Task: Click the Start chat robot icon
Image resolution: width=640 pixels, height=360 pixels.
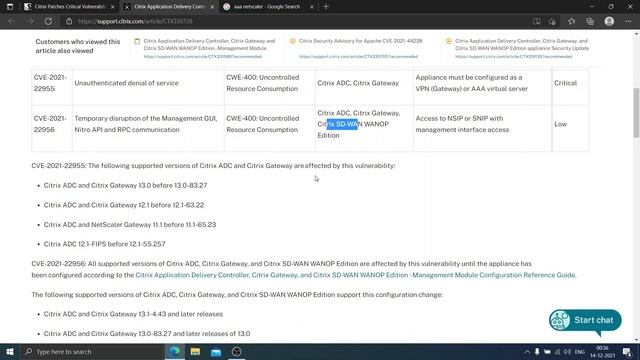Action: pyautogui.click(x=560, y=320)
